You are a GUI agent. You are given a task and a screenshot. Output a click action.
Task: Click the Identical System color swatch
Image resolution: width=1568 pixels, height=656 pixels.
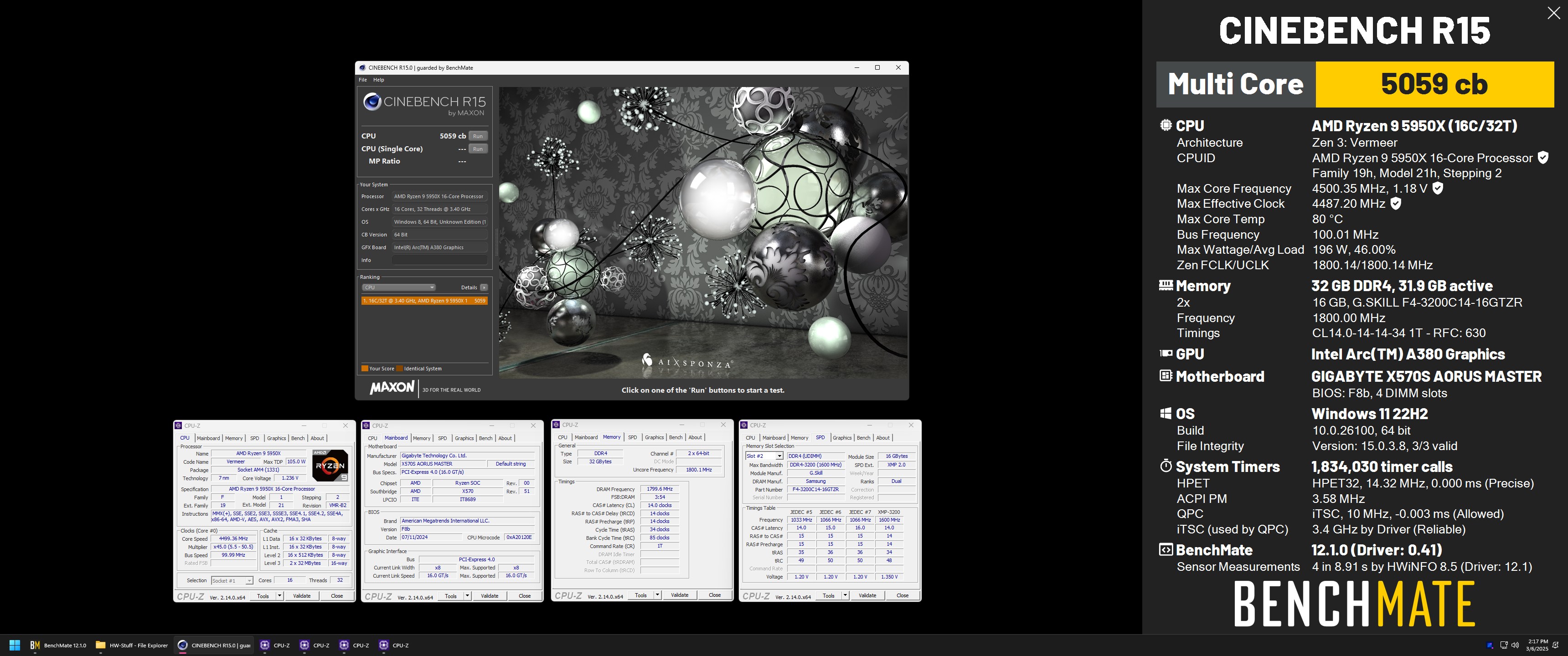399,368
